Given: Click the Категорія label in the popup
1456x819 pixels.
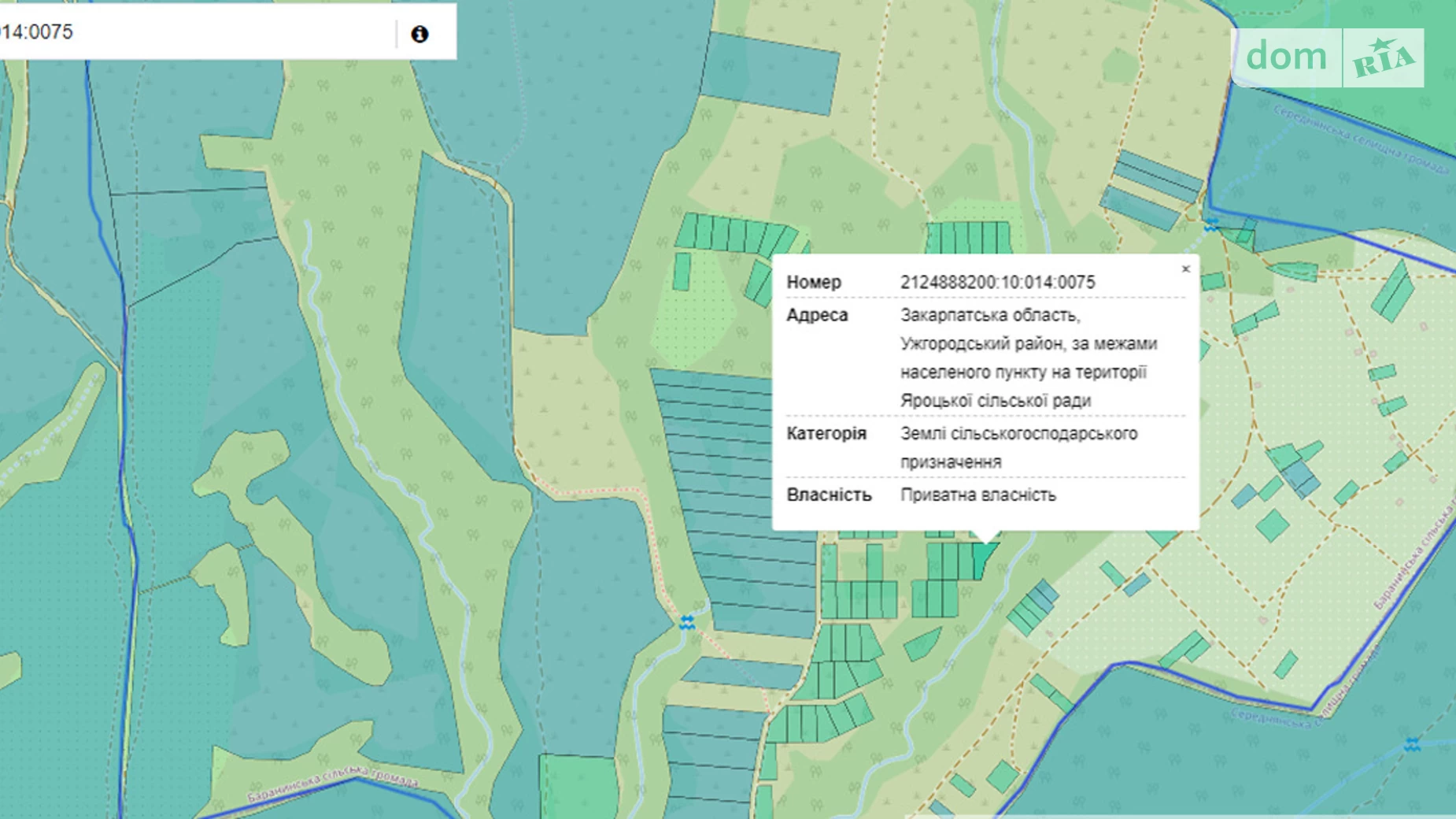Looking at the screenshot, I should (x=826, y=433).
